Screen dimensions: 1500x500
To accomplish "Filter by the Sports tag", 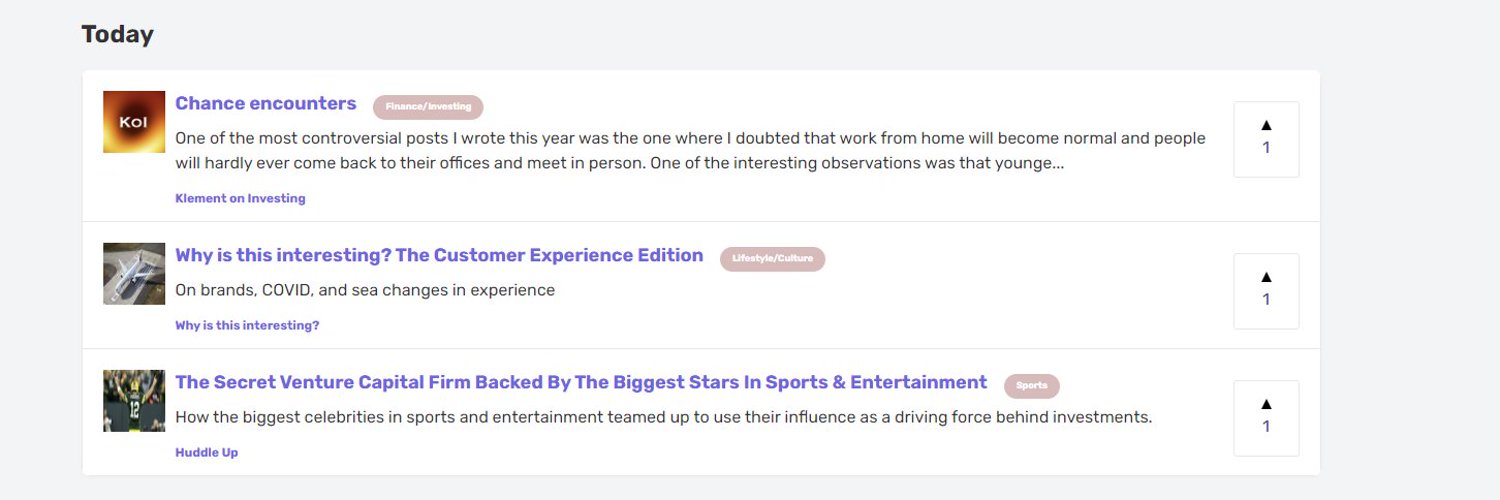I will point(1032,386).
